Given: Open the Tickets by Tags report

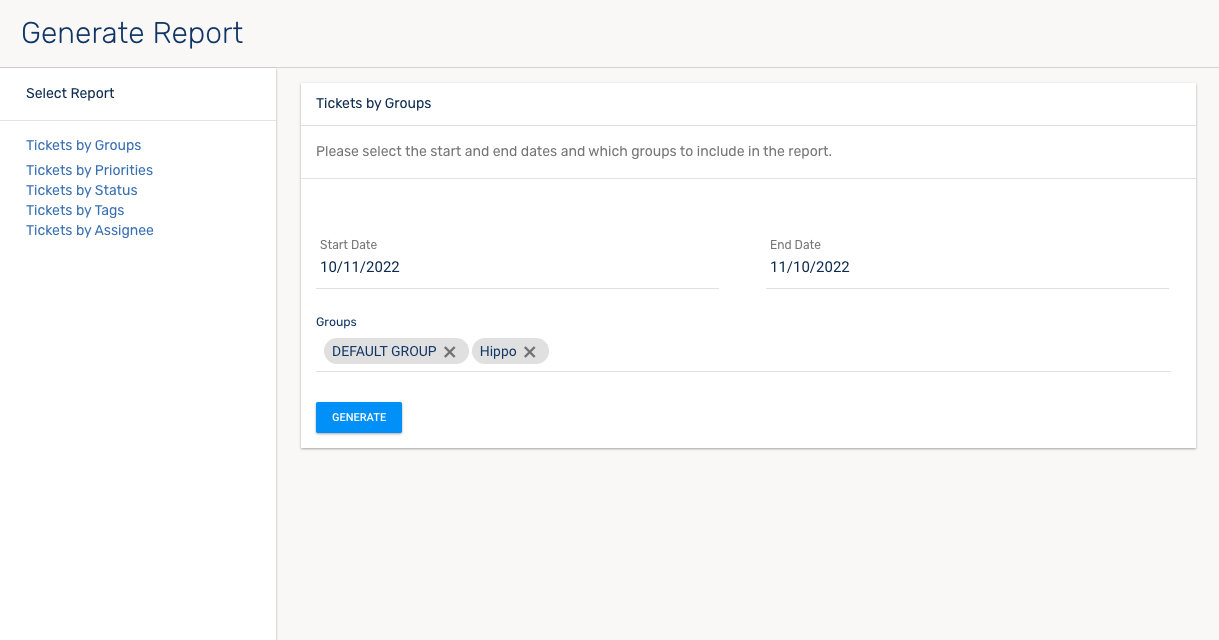Looking at the screenshot, I should (x=75, y=210).
